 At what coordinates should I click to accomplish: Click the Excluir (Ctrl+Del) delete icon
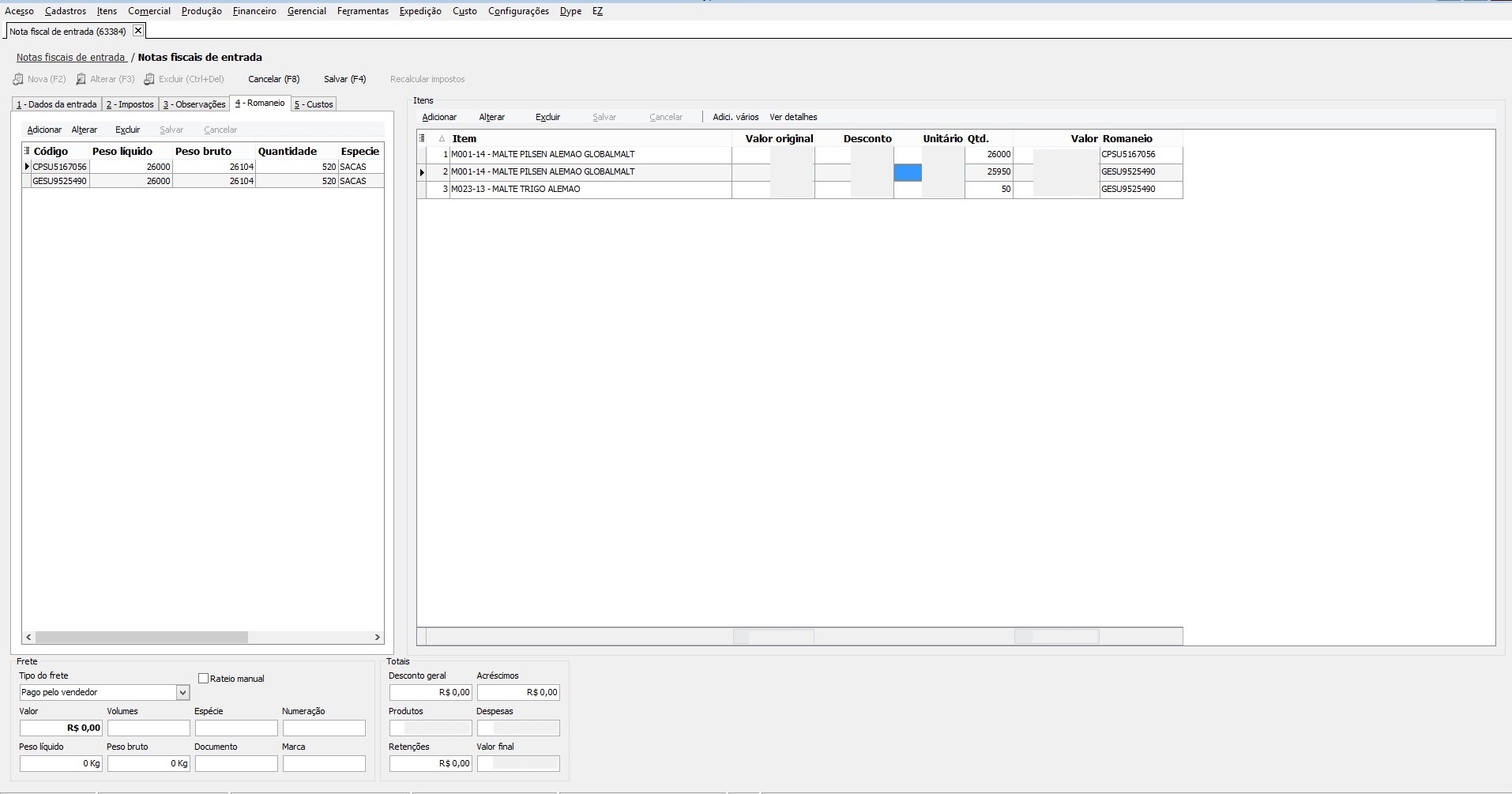point(149,79)
